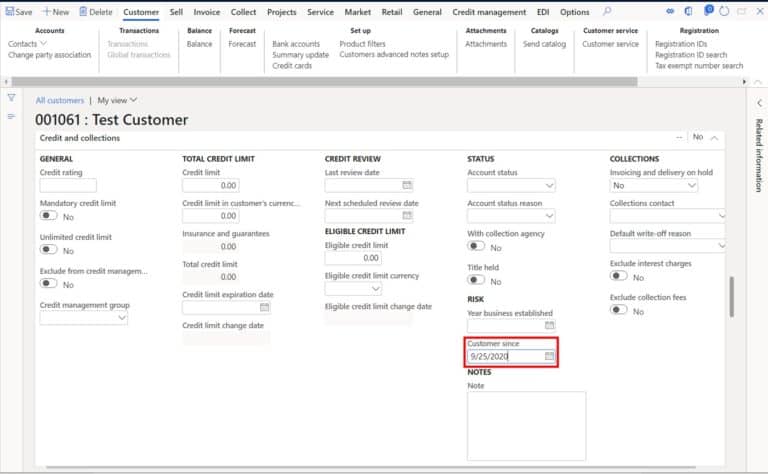Open the Options tab
This screenshot has width=768, height=474.
point(575,12)
